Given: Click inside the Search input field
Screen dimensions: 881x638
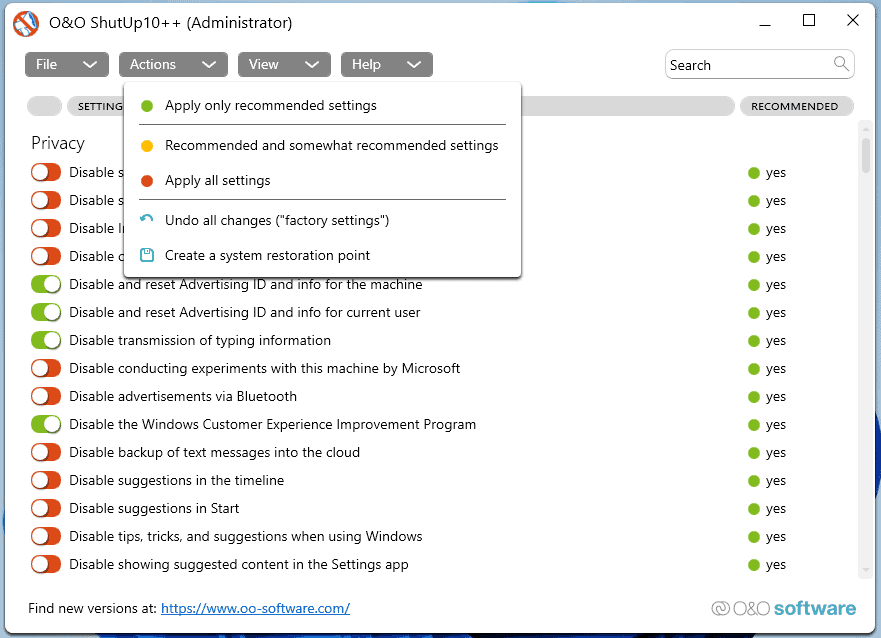Looking at the screenshot, I should 748,65.
